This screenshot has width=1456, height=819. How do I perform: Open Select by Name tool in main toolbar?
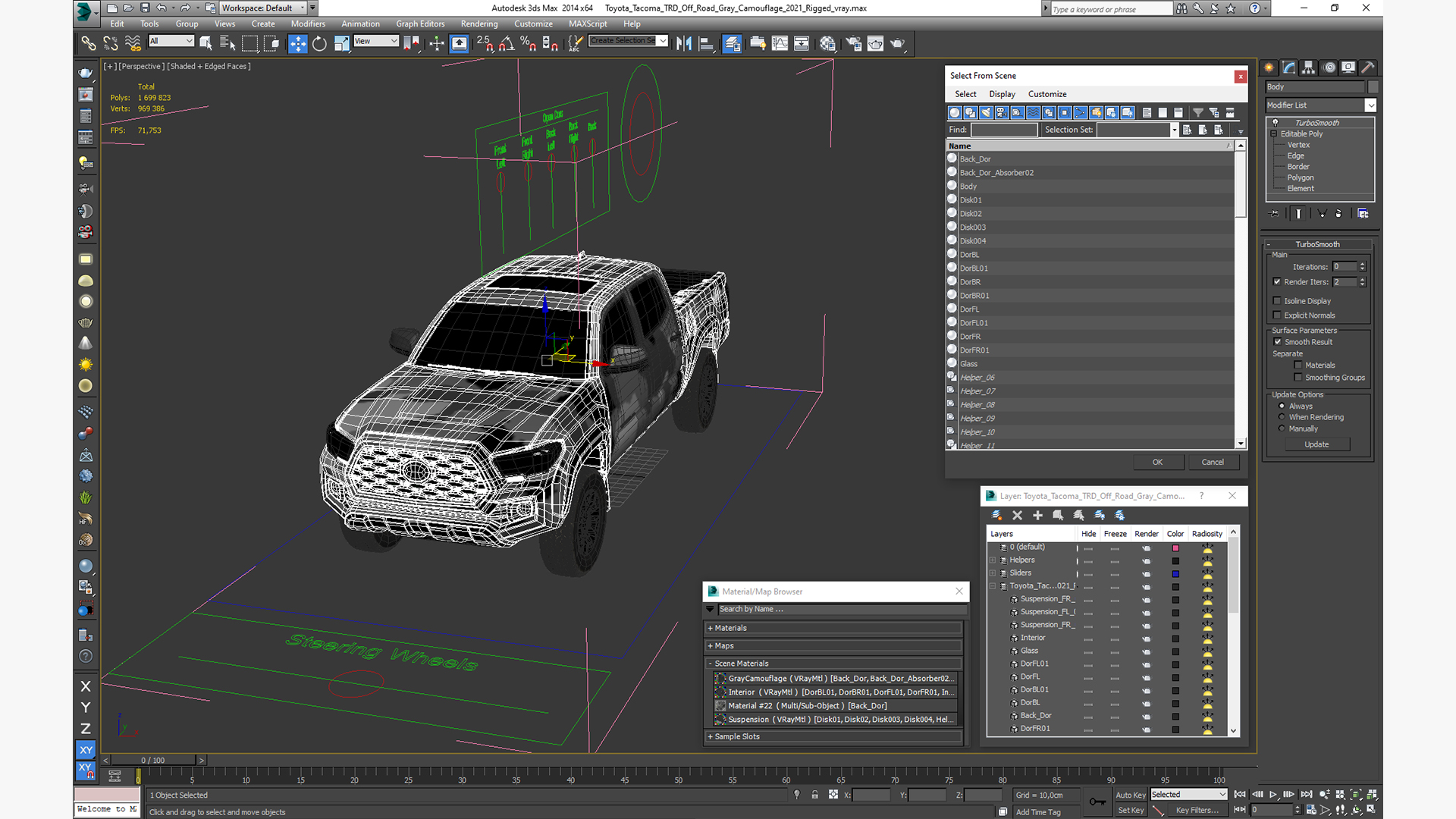pyautogui.click(x=227, y=43)
